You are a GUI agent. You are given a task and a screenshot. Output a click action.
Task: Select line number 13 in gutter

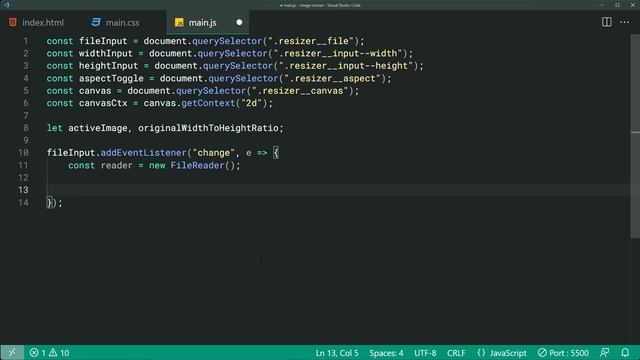[x=24, y=190]
